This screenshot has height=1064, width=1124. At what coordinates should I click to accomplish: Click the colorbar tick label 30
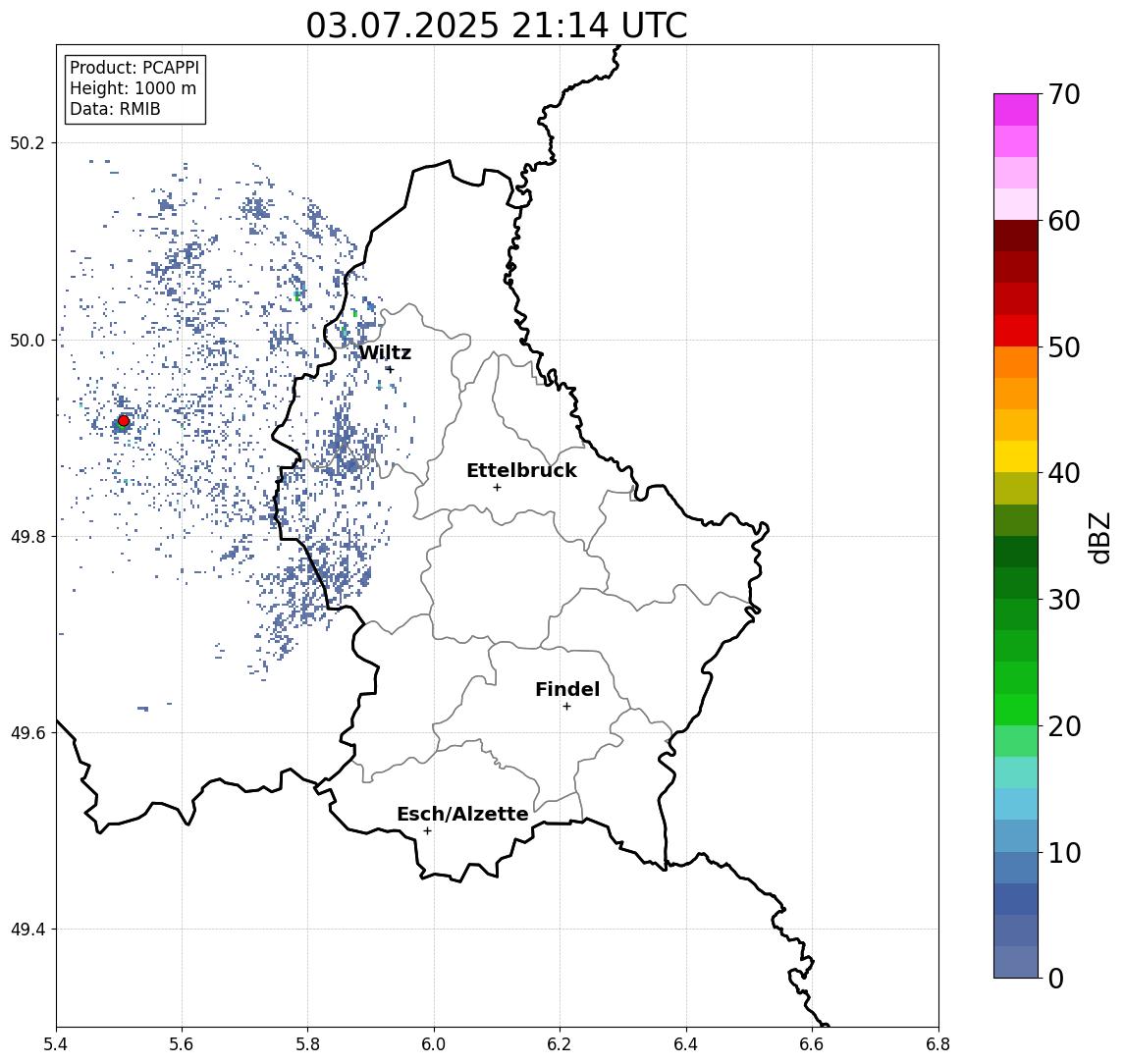coord(1064,600)
